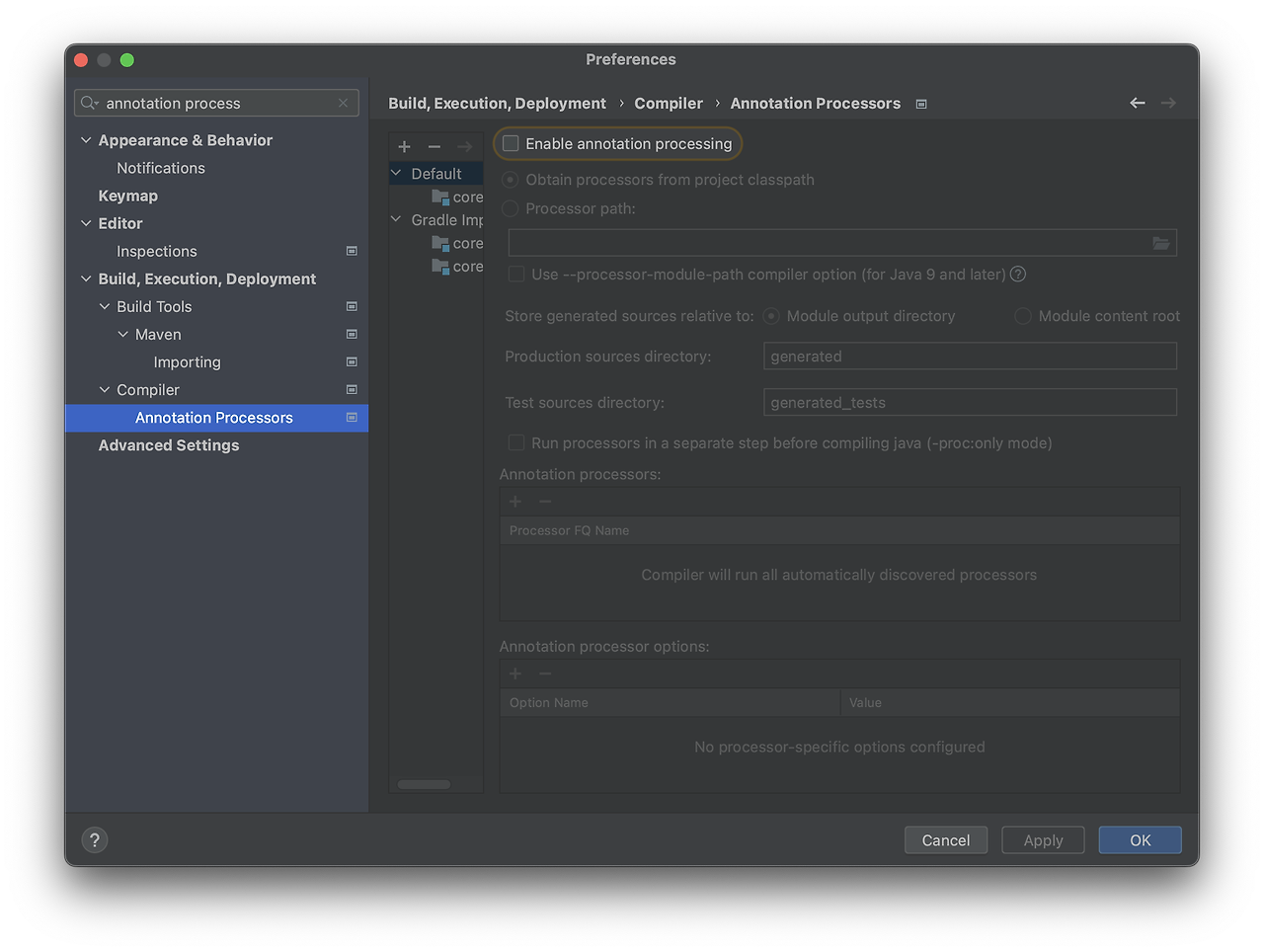Click the folder browse icon in processor path

(x=1161, y=243)
